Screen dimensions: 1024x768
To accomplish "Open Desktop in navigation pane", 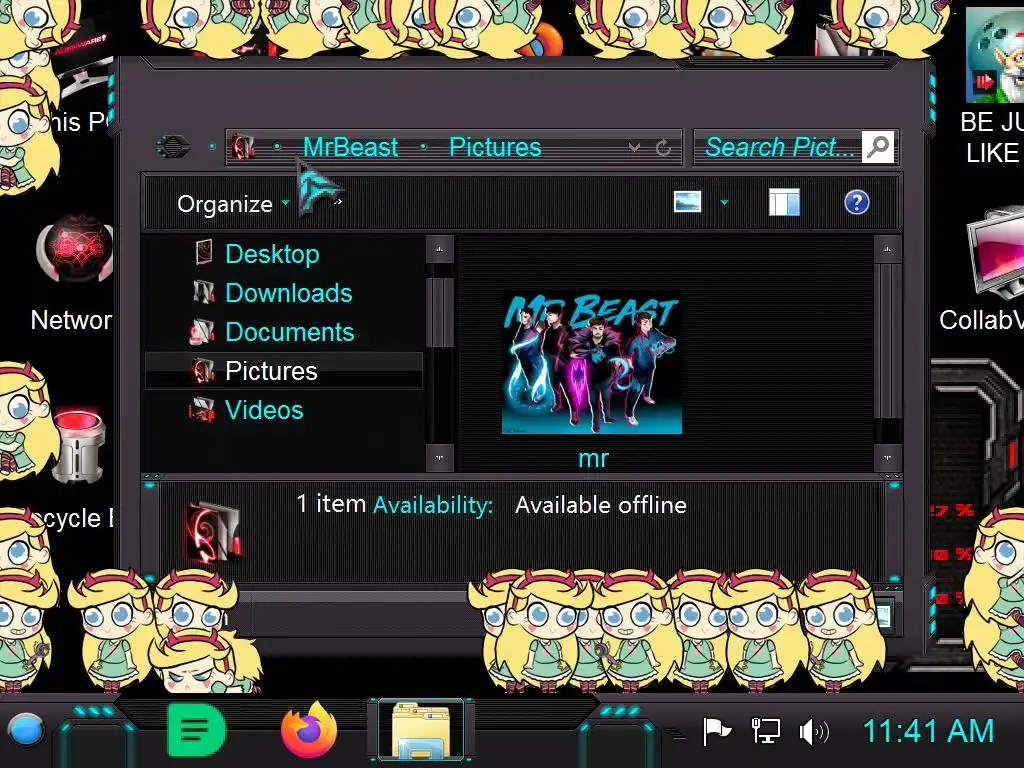I will click(272, 254).
